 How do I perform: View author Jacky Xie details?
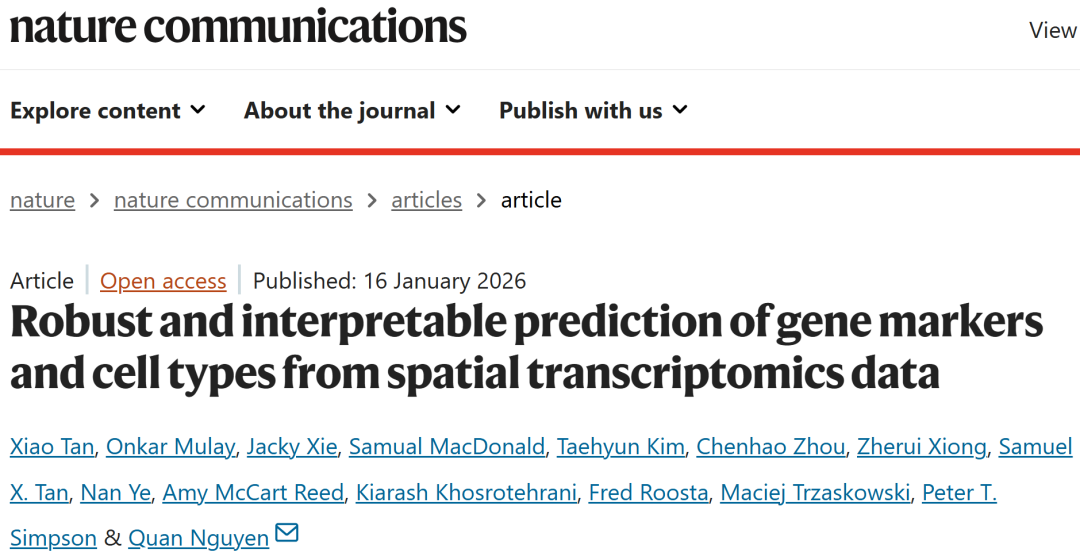click(292, 446)
